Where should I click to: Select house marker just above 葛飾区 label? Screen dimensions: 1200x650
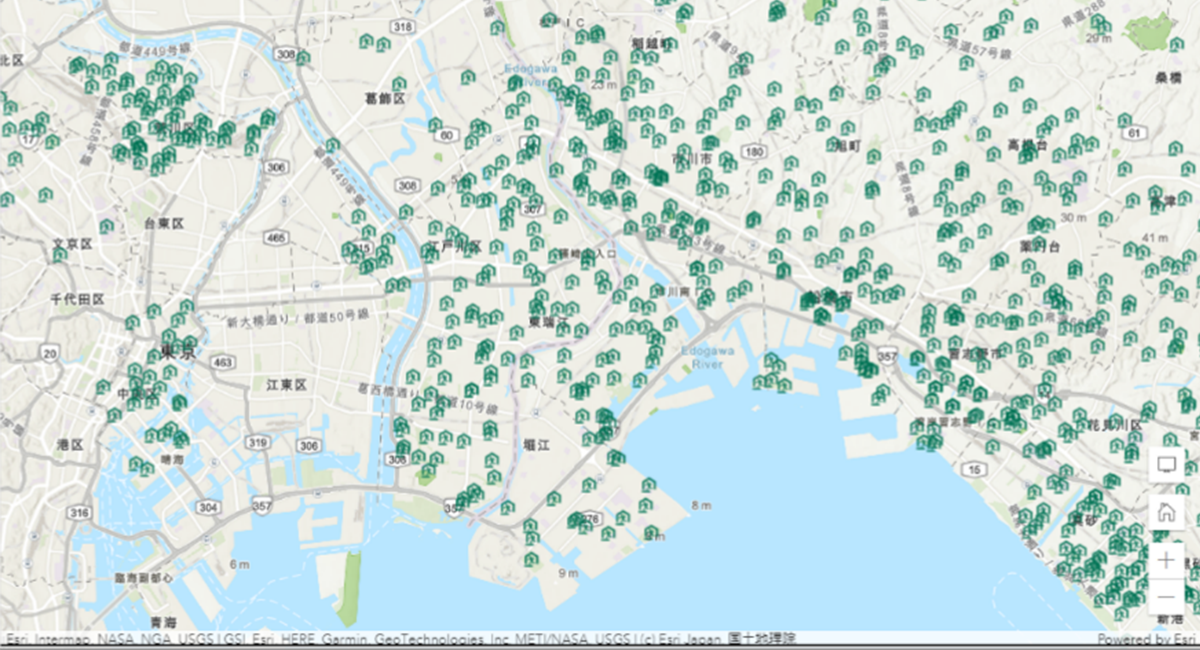pos(398,84)
